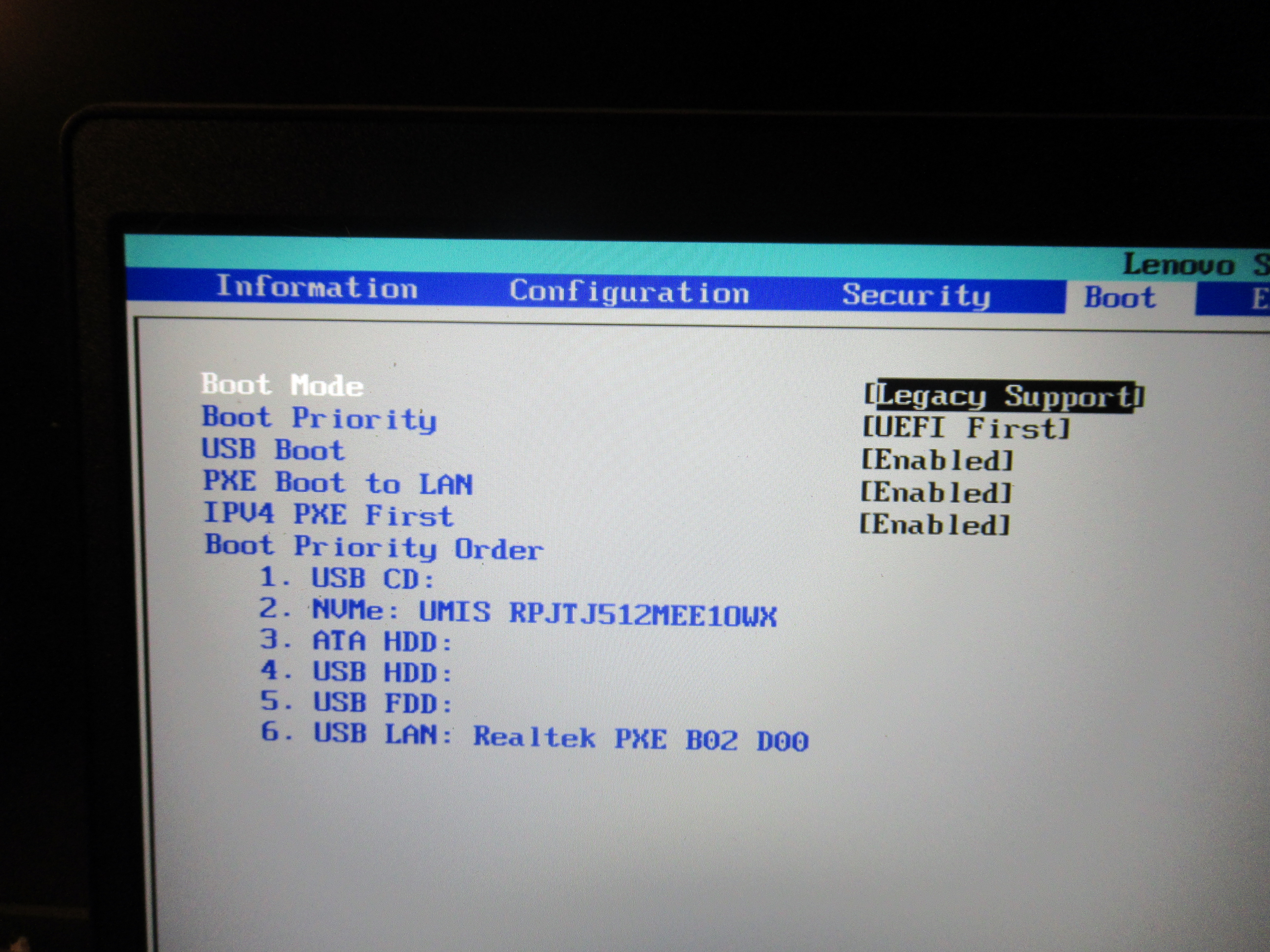Change the UEFI First priority value
Screen dimensions: 1270x952
pyautogui.click(x=966, y=428)
